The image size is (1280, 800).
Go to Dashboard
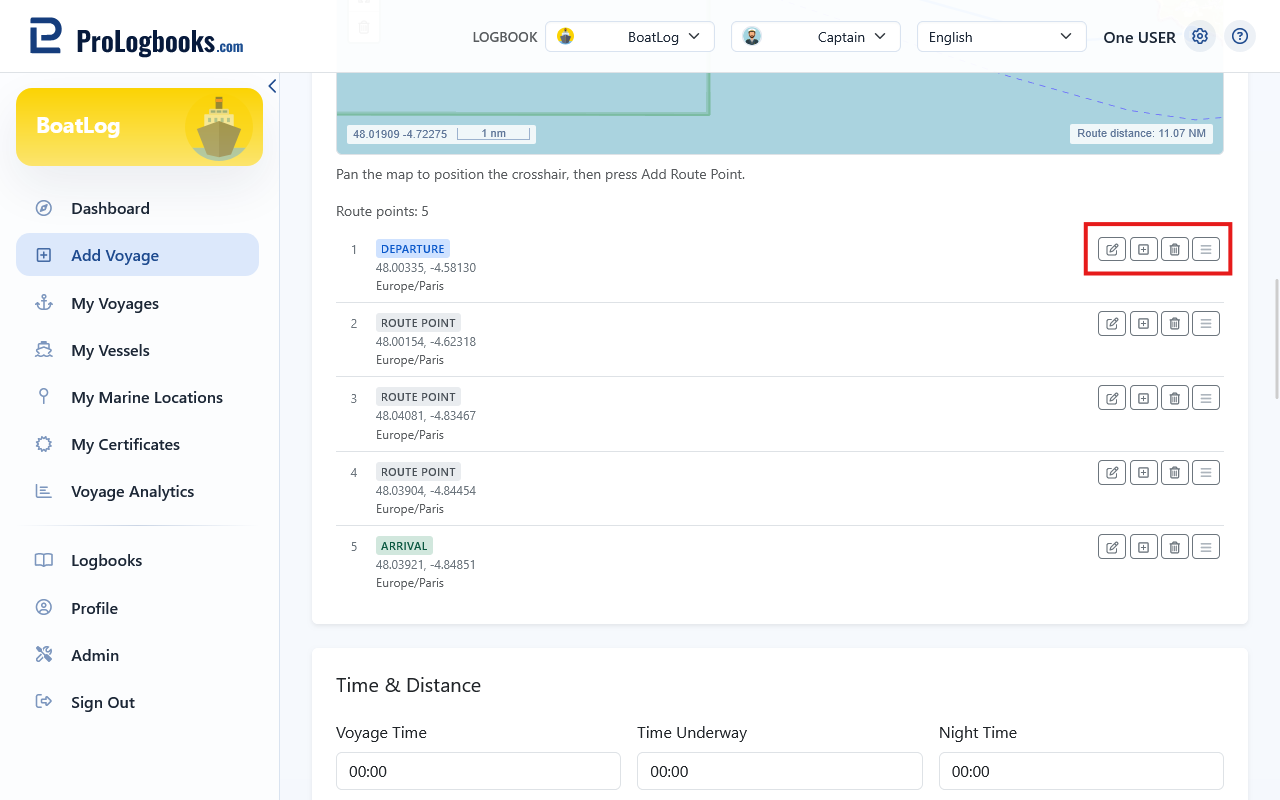coord(137,208)
